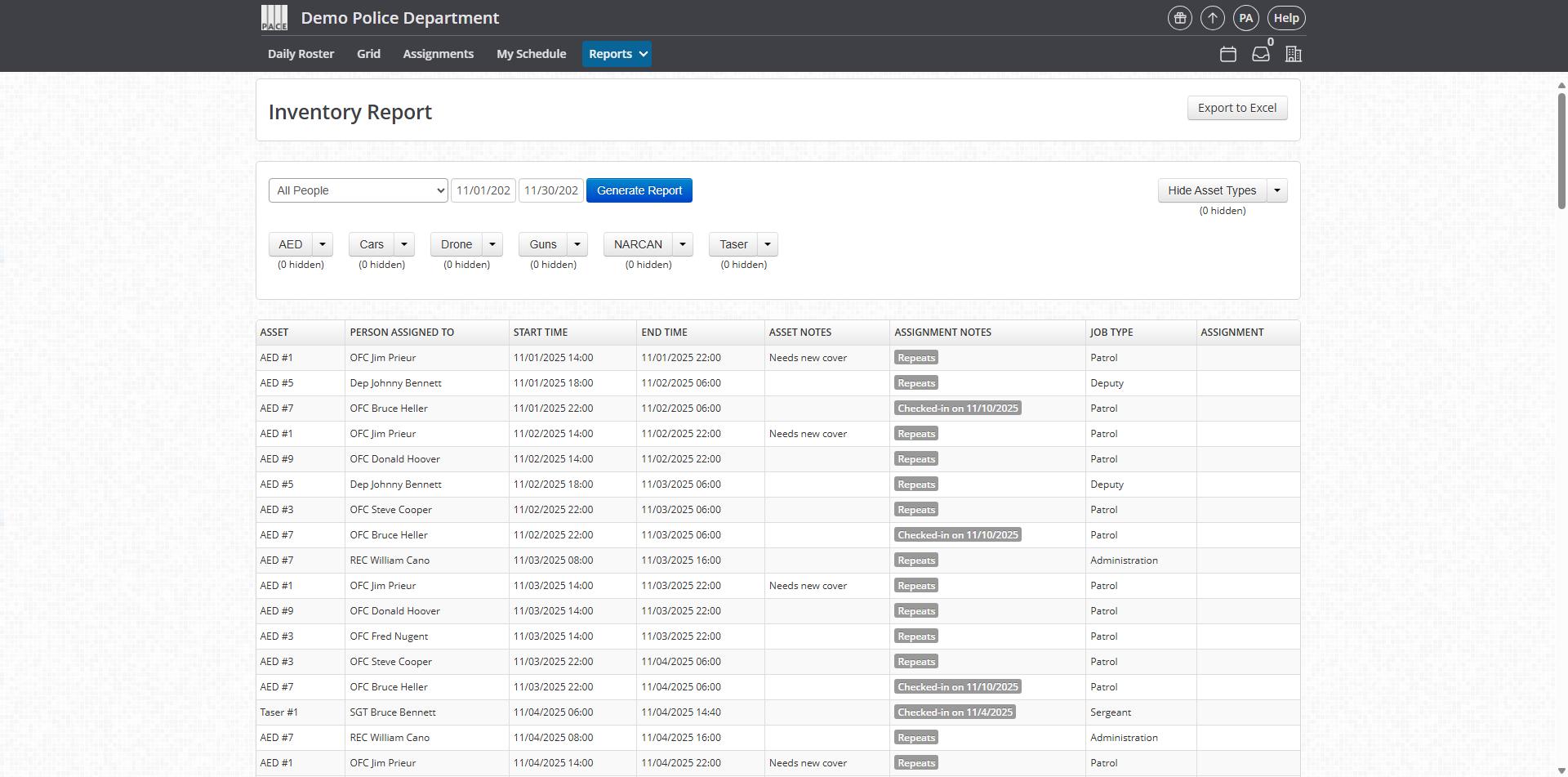Click the Generate Report button
This screenshot has width=1568, height=777.
pos(639,190)
